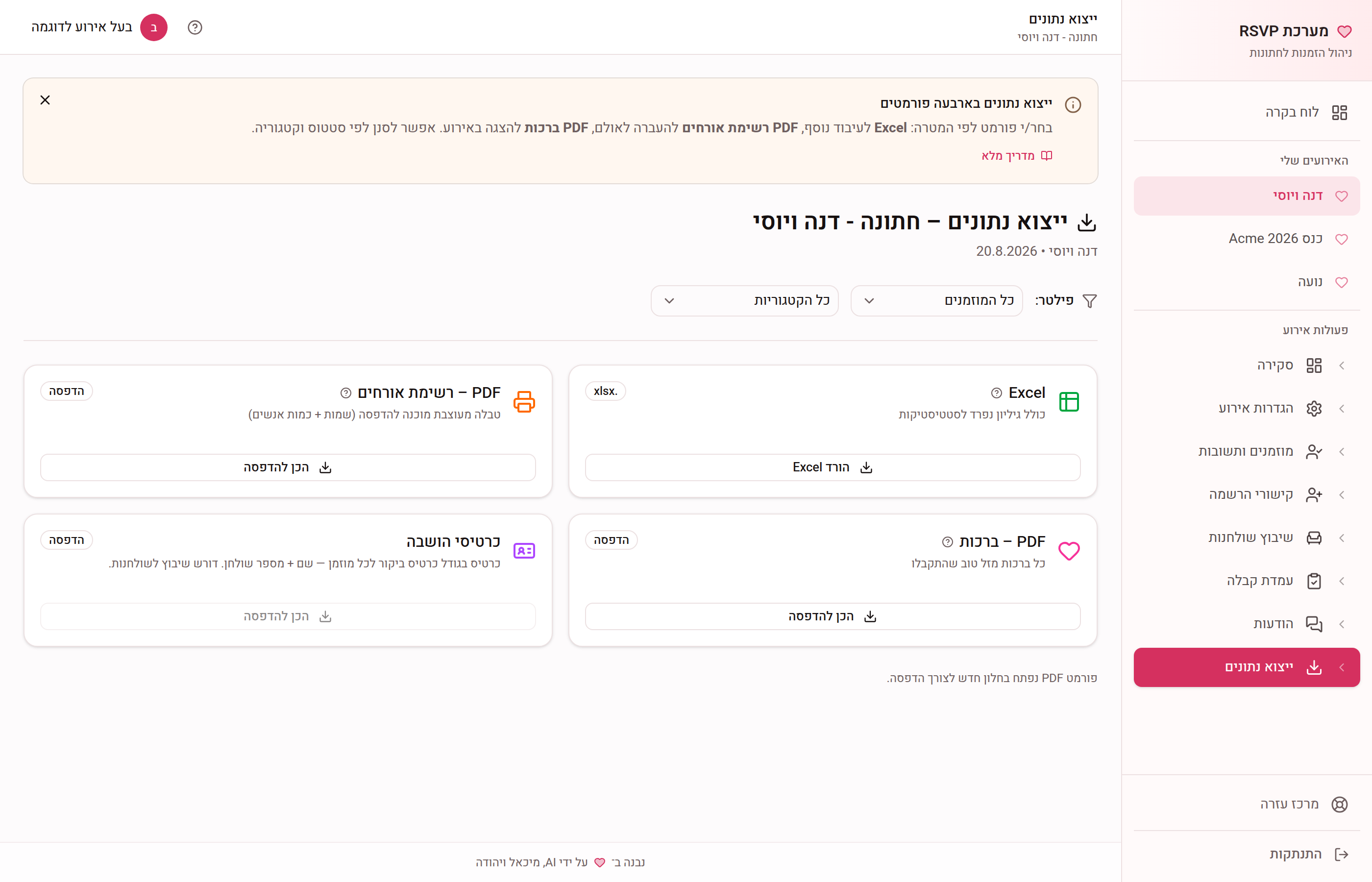
Task: Click the green Excel spreadsheet icon
Action: (x=1069, y=402)
